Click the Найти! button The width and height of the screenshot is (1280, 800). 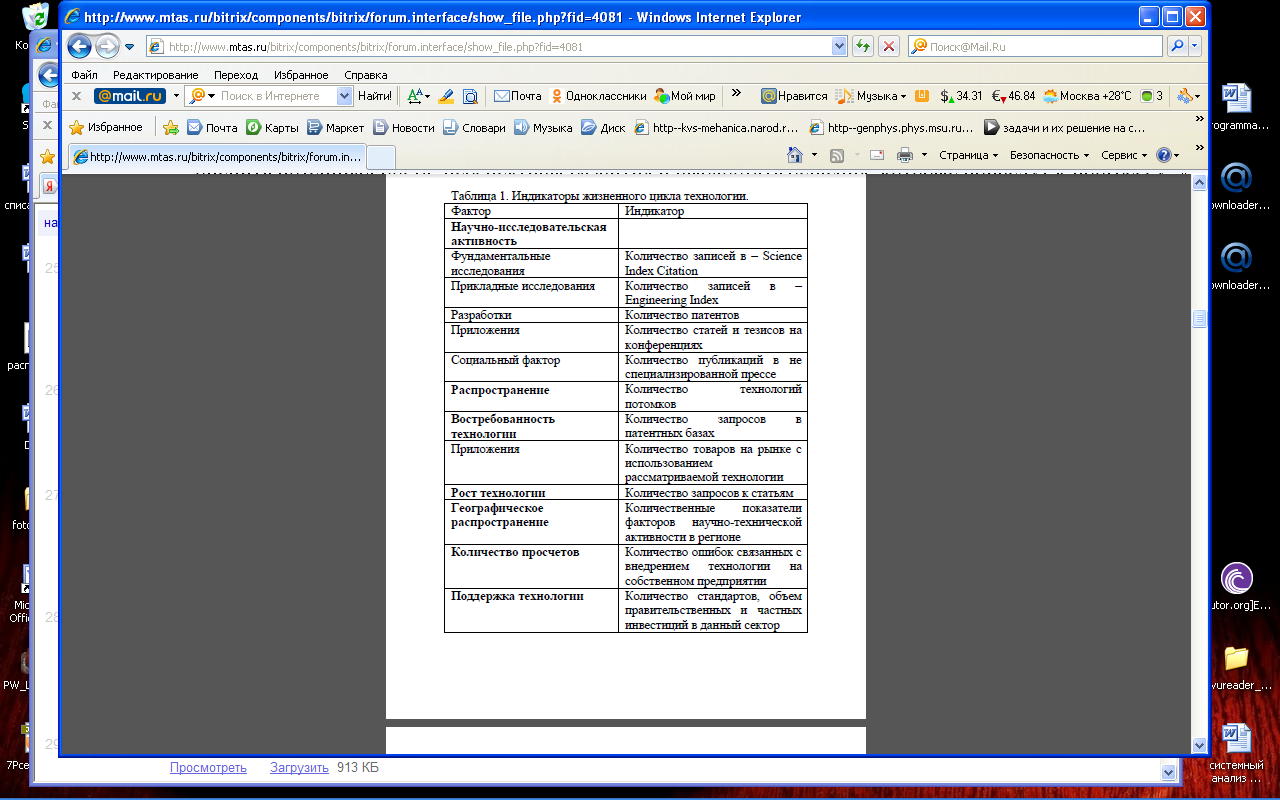pos(375,96)
